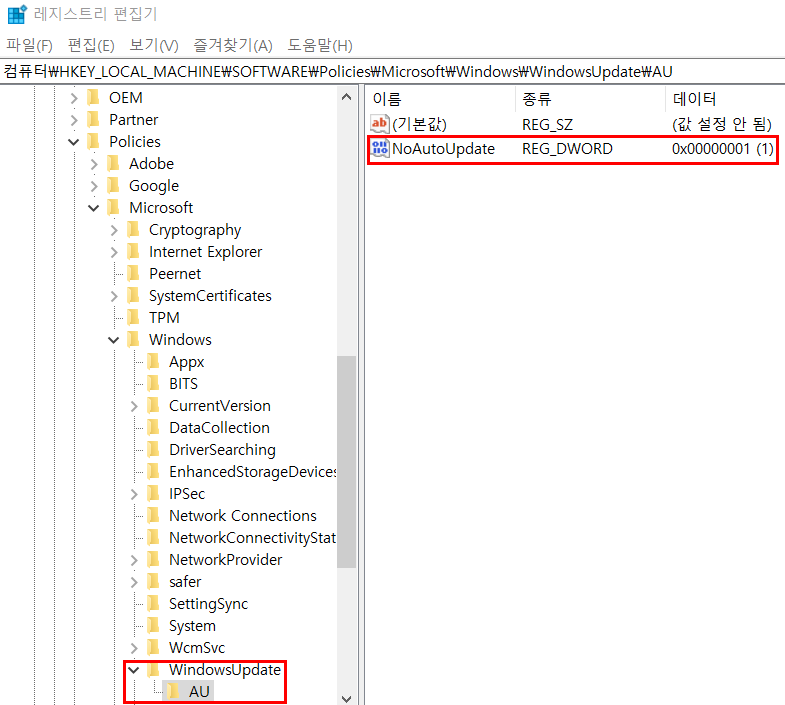Expand the Adobe key

pyautogui.click(x=94, y=164)
